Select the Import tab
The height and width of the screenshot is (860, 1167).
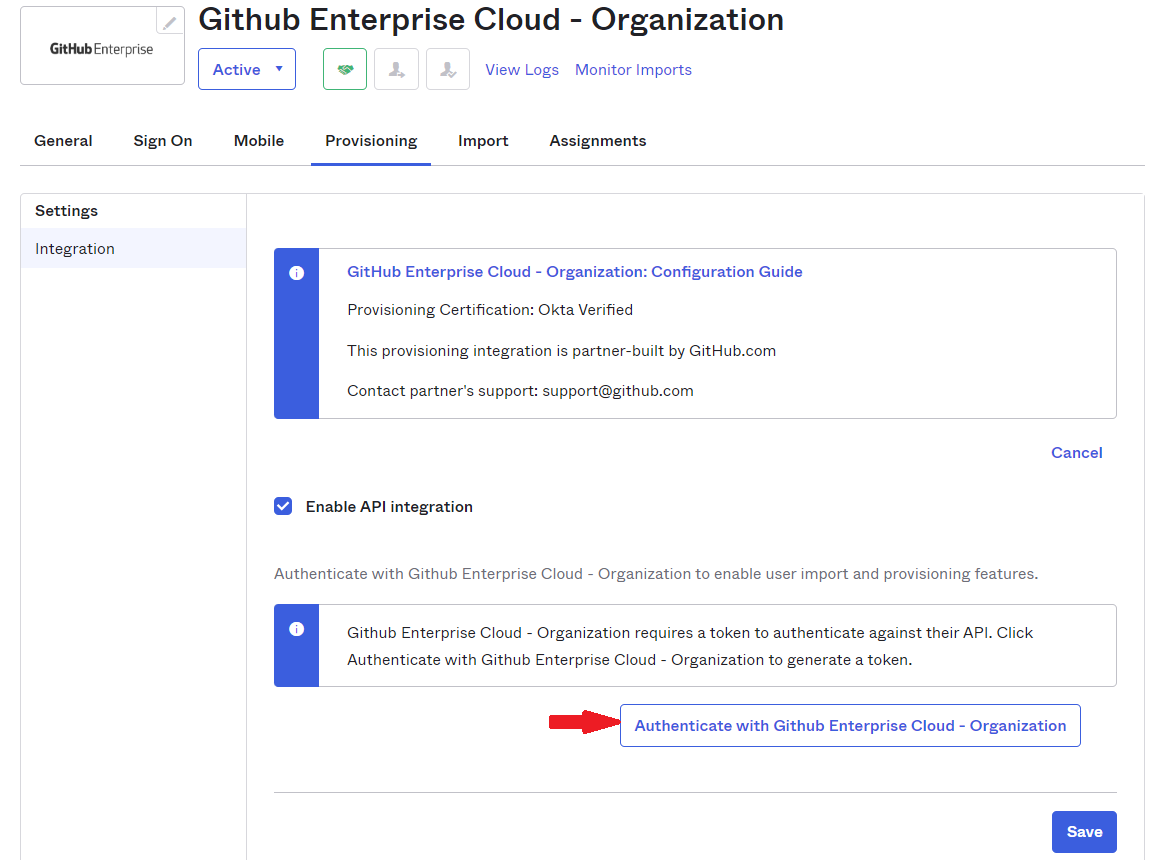pos(483,141)
